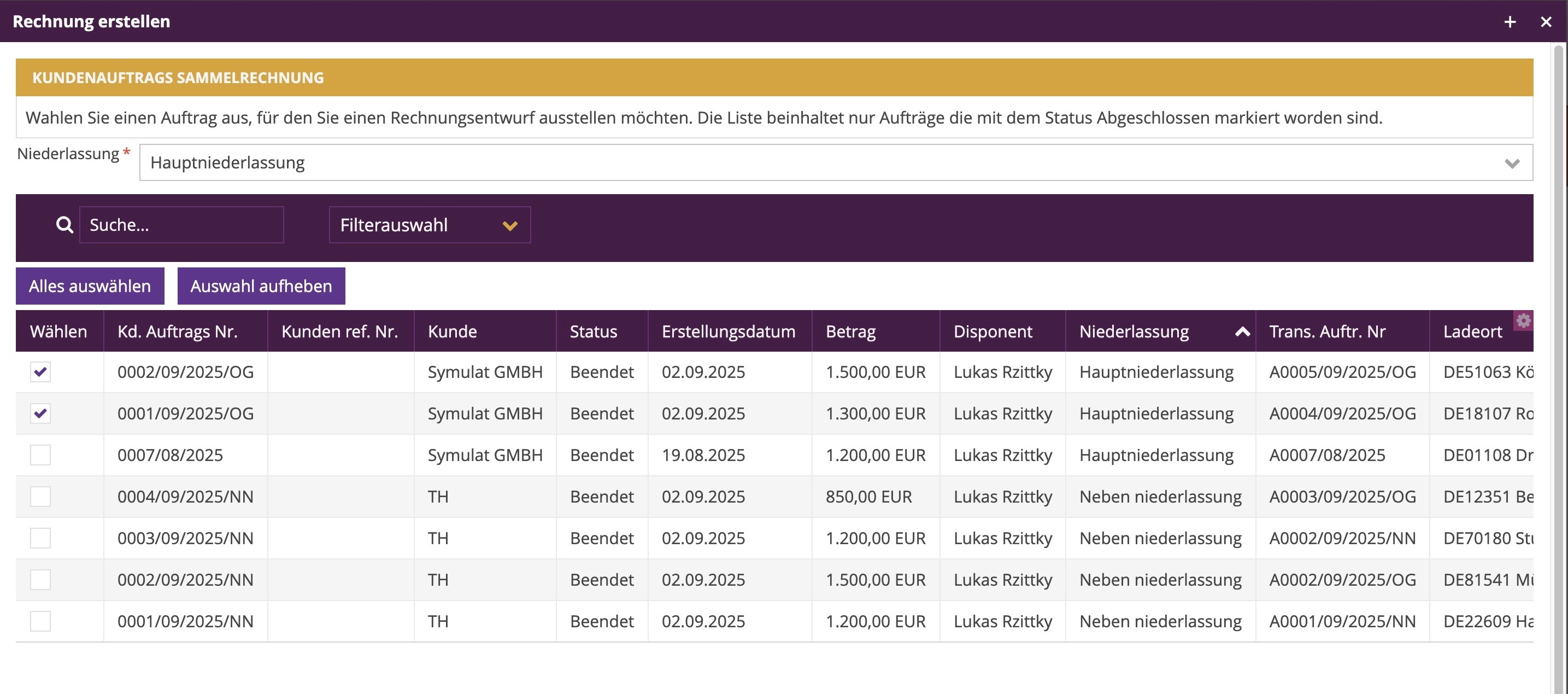This screenshot has width=1568, height=694.
Task: Click the plus icon in title bar
Action: pyautogui.click(x=1510, y=22)
